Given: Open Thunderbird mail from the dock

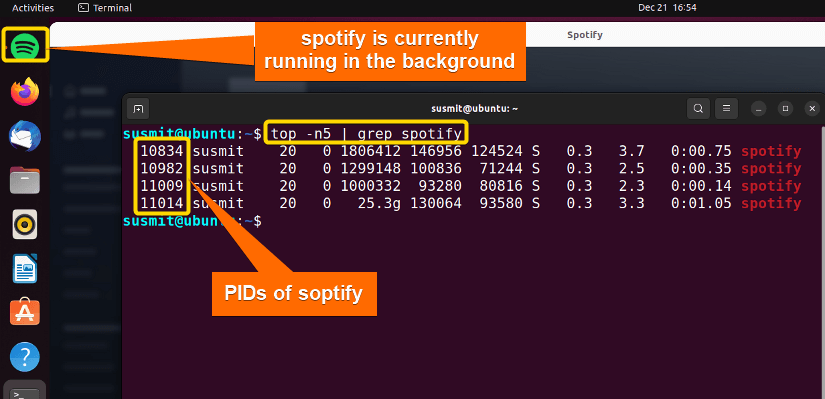Looking at the screenshot, I should click(25, 136).
